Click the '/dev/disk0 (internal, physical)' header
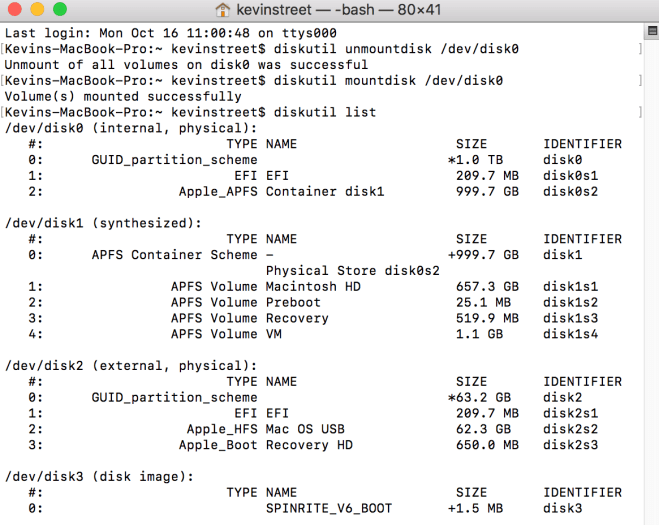 click(x=130, y=128)
